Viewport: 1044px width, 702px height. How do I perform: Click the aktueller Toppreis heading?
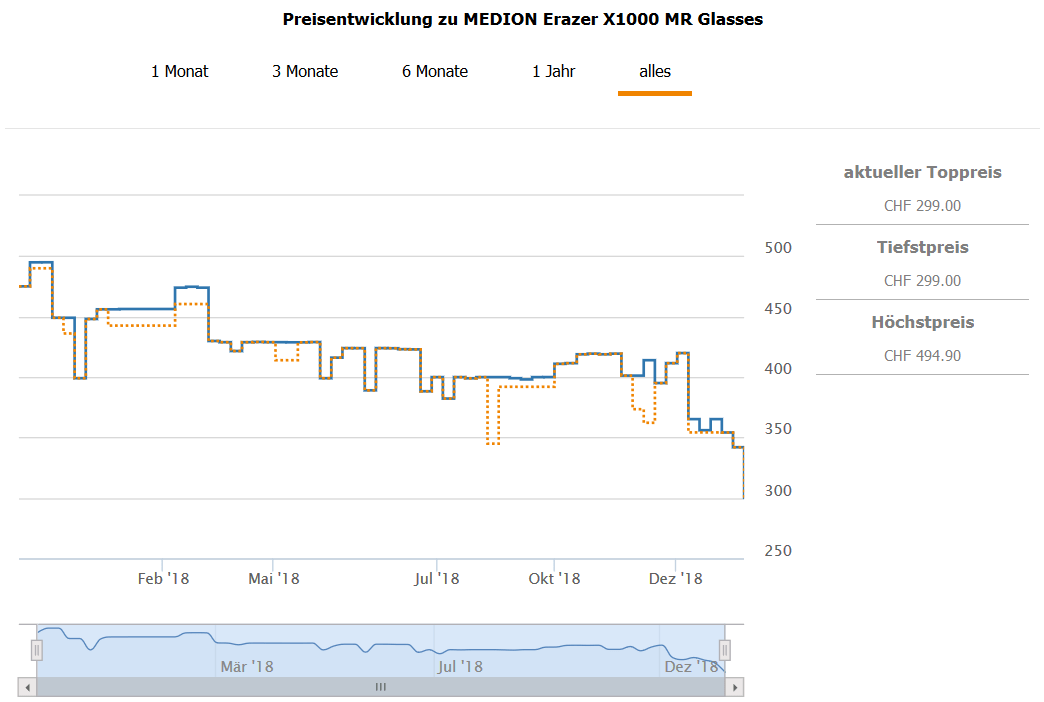[922, 172]
